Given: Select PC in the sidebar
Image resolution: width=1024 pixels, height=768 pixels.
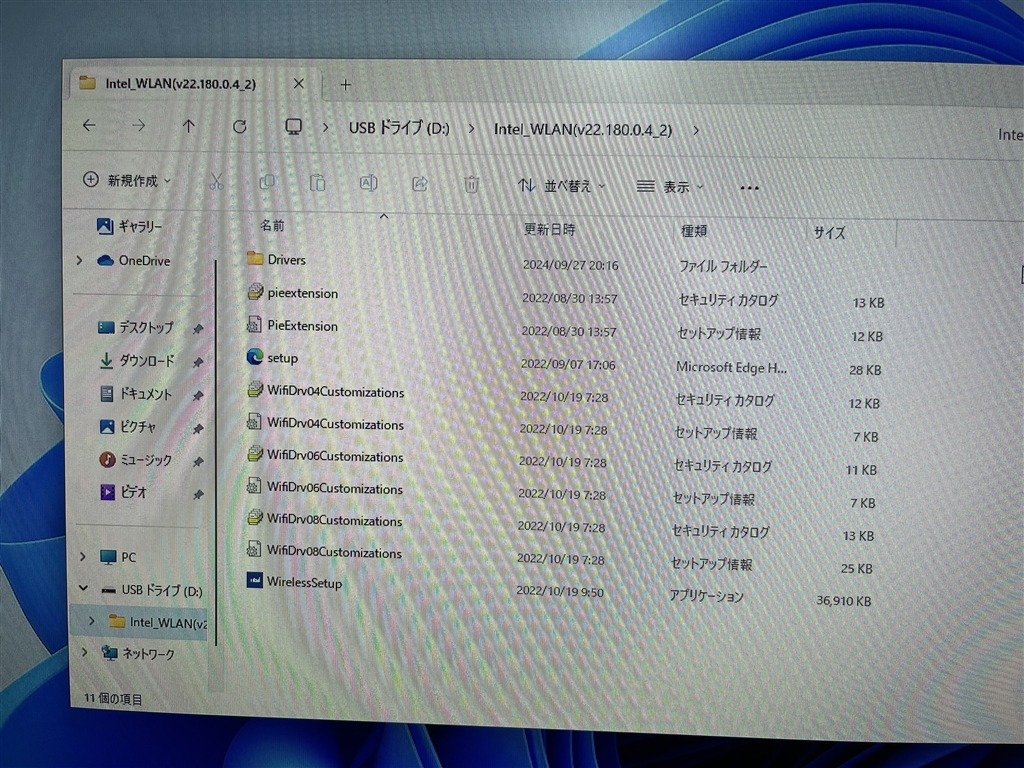Looking at the screenshot, I should (x=119, y=557).
